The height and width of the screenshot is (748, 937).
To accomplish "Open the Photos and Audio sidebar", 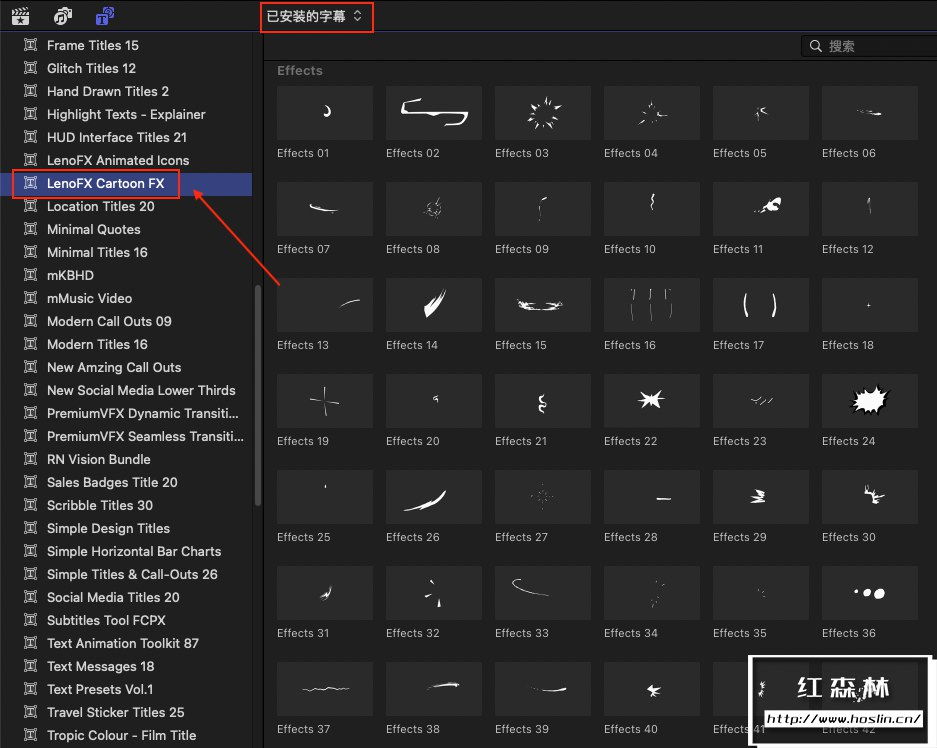I will pos(63,16).
